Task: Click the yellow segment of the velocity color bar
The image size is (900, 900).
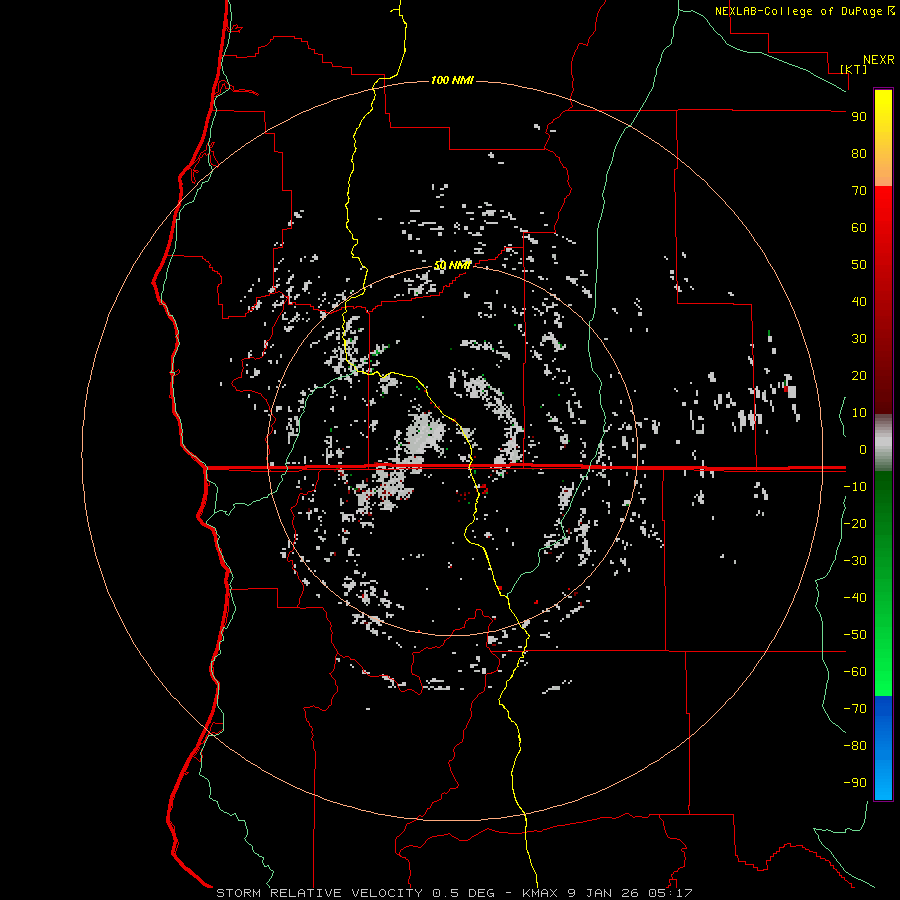Action: (x=883, y=138)
